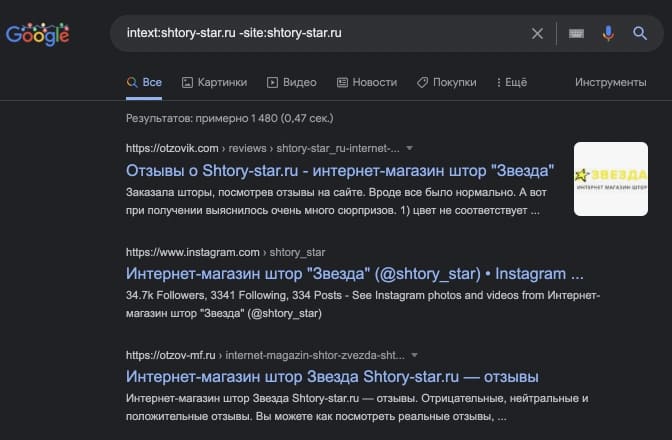The height and width of the screenshot is (440, 672).
Task: Click the Видео tab play icon
Action: [272, 82]
